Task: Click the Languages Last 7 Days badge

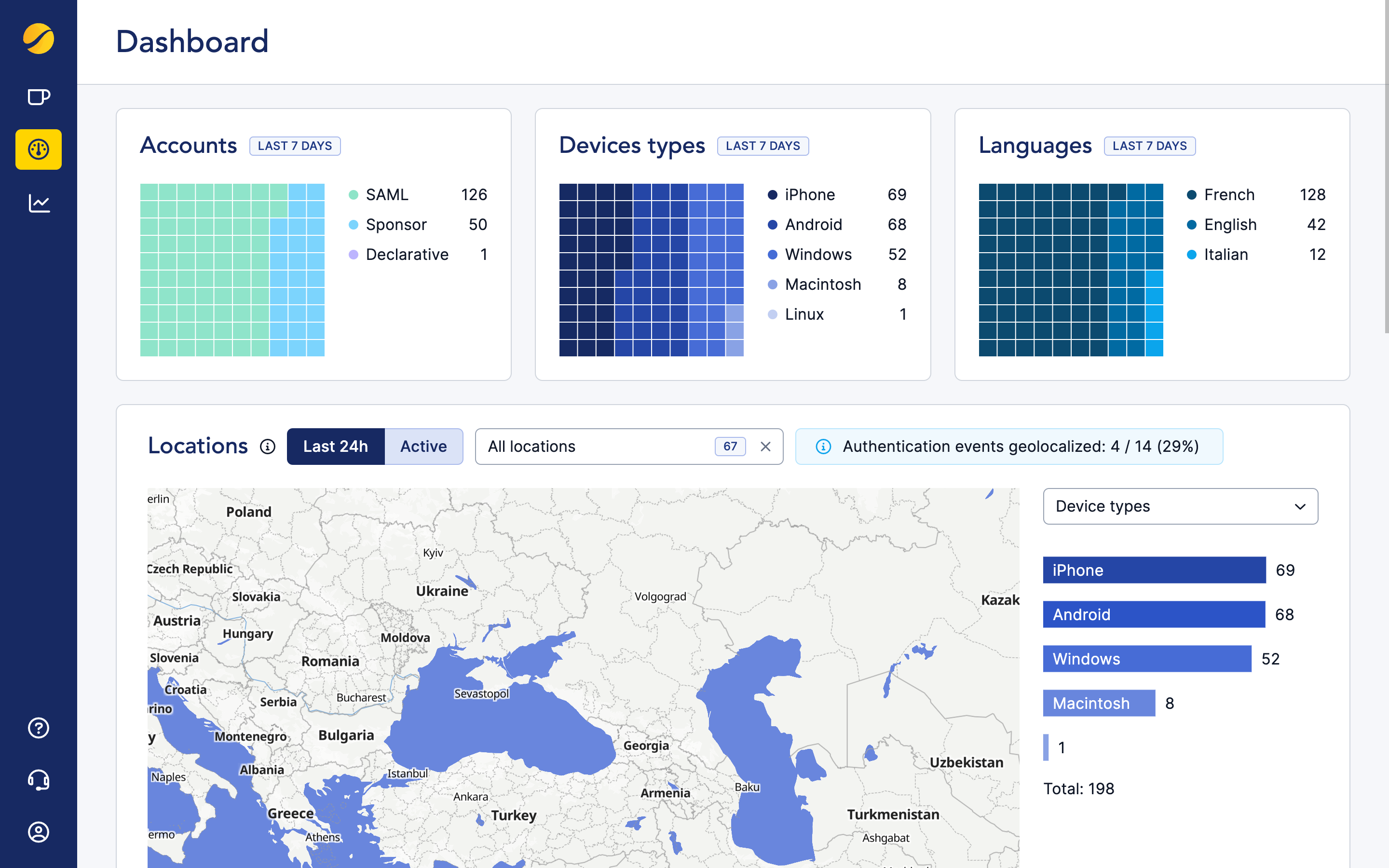Action: click(1149, 146)
